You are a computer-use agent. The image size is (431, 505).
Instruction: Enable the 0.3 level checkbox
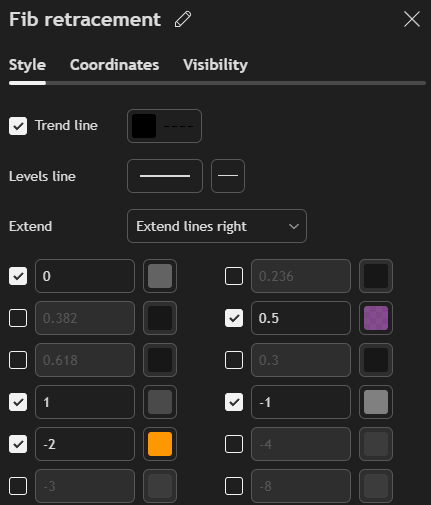234,360
